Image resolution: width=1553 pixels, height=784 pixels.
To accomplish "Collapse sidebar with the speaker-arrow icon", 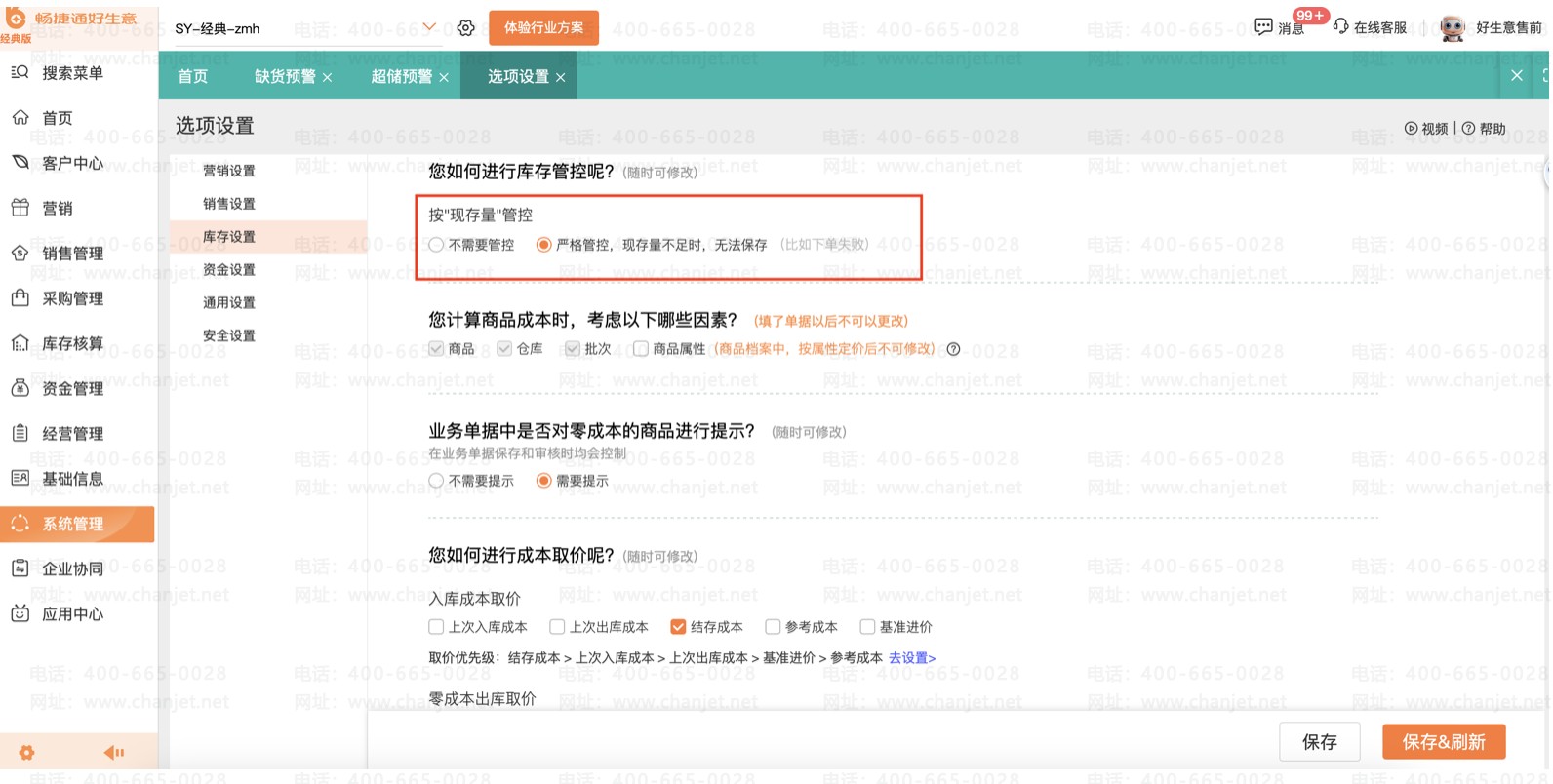I will tap(114, 752).
